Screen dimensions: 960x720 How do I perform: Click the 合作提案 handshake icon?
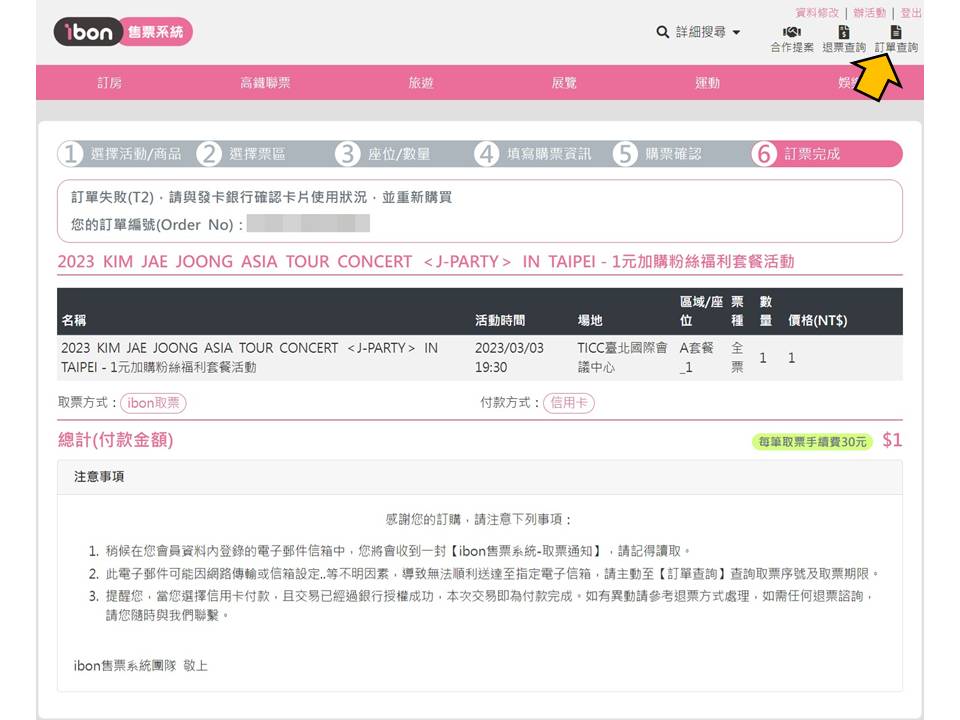[792, 32]
